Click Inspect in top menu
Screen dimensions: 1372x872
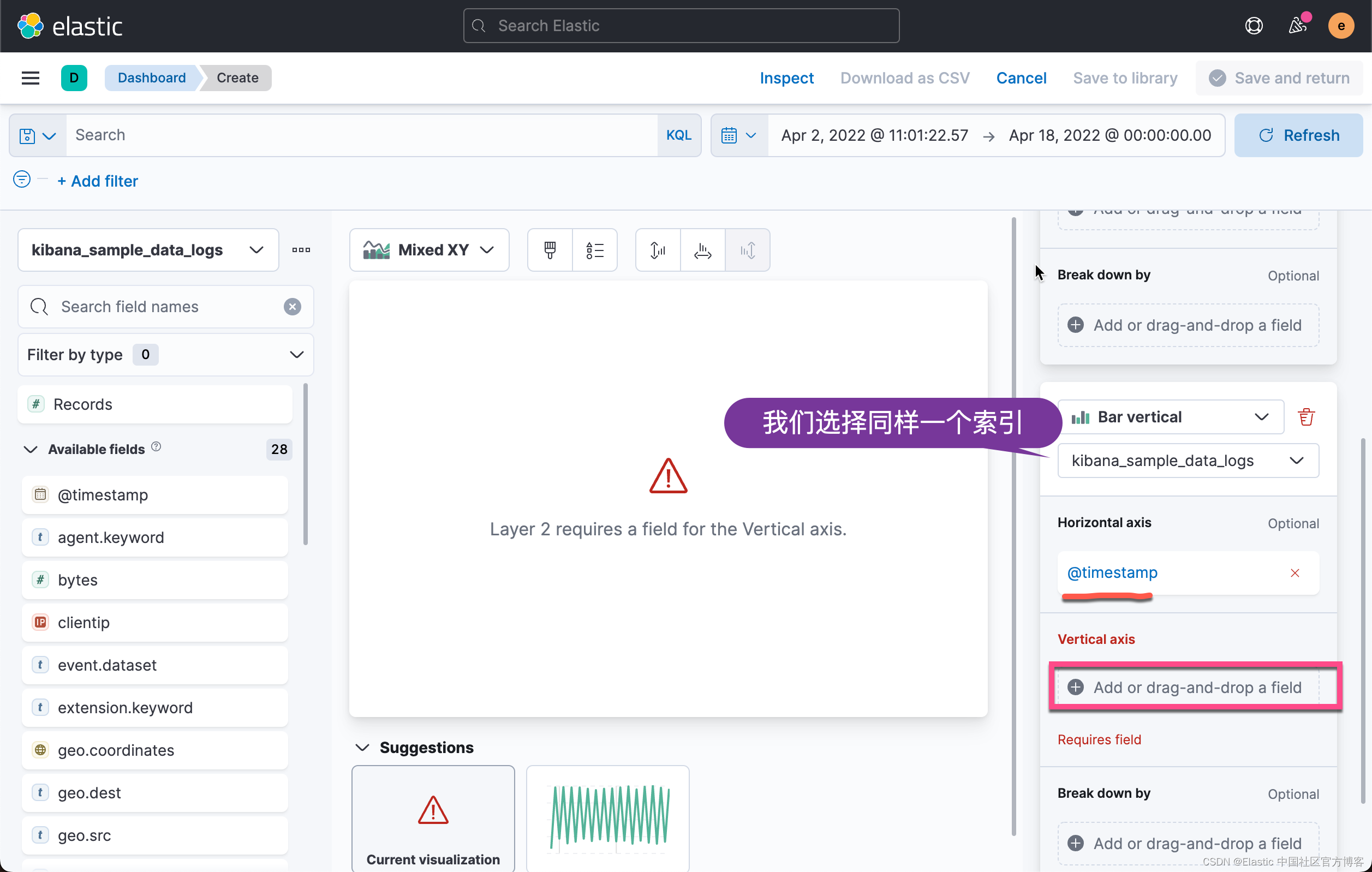click(x=786, y=78)
